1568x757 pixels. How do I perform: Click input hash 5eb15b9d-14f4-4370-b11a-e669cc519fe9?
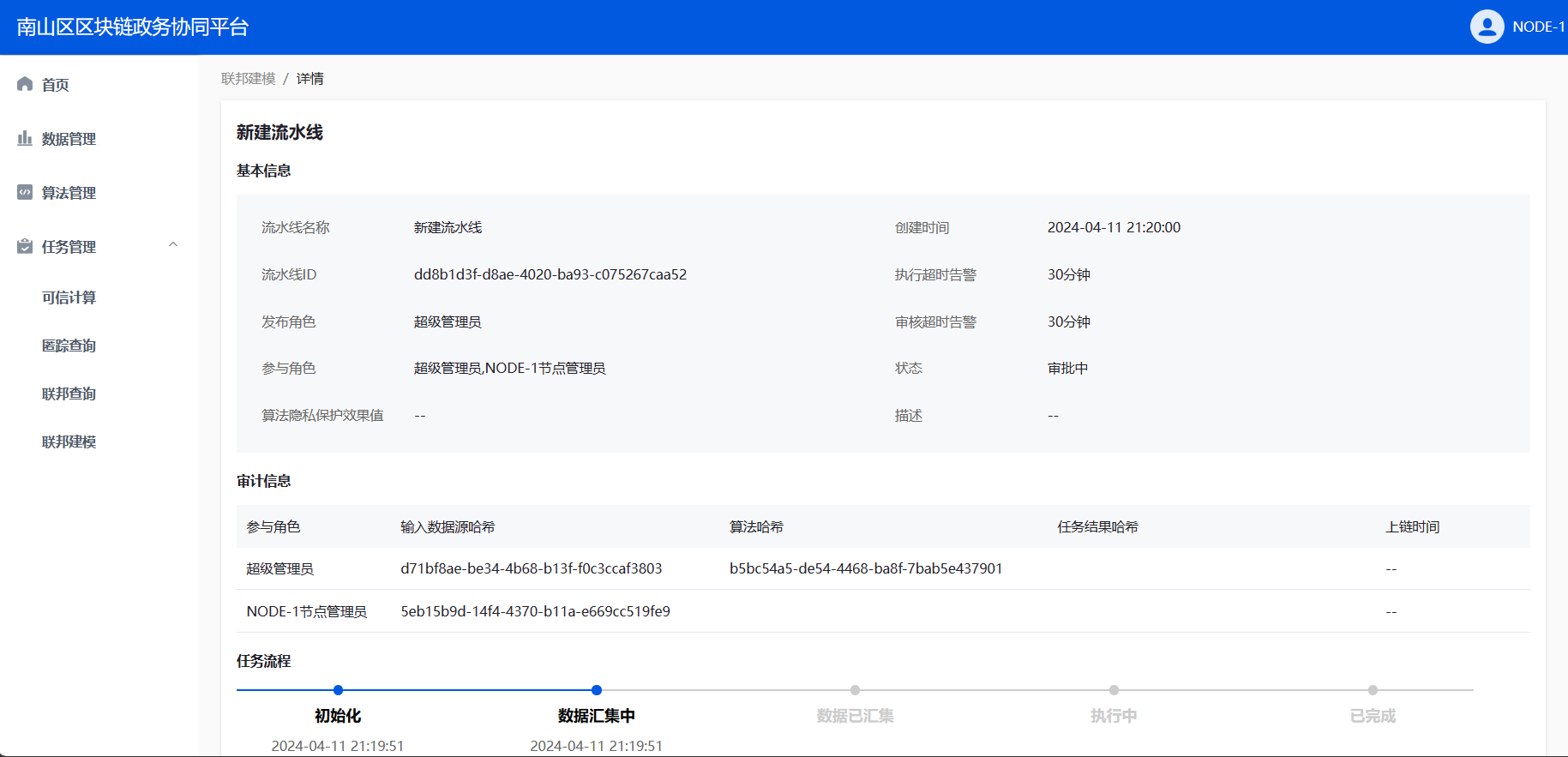click(x=536, y=611)
